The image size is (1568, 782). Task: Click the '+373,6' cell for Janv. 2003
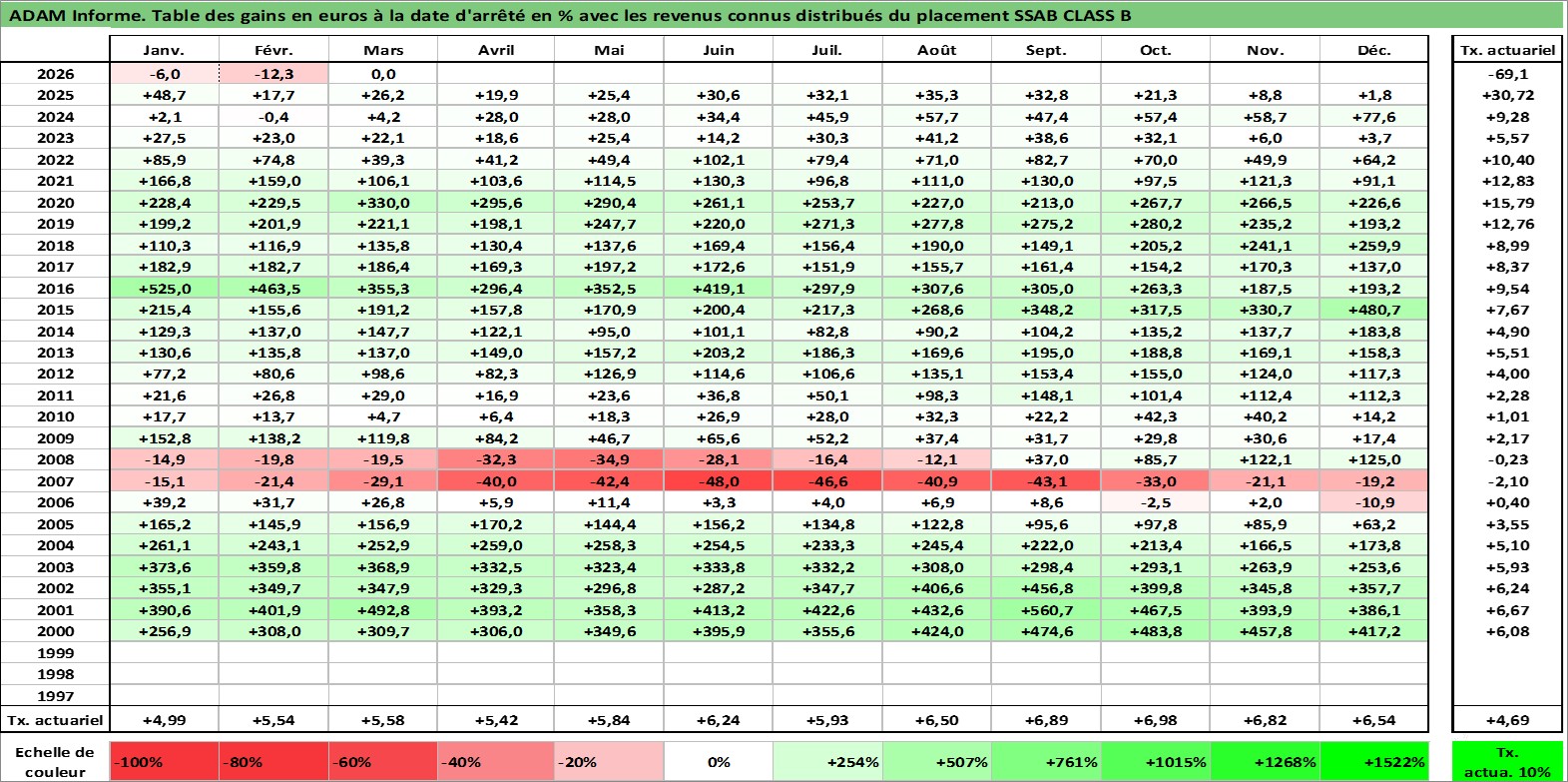click(x=164, y=567)
